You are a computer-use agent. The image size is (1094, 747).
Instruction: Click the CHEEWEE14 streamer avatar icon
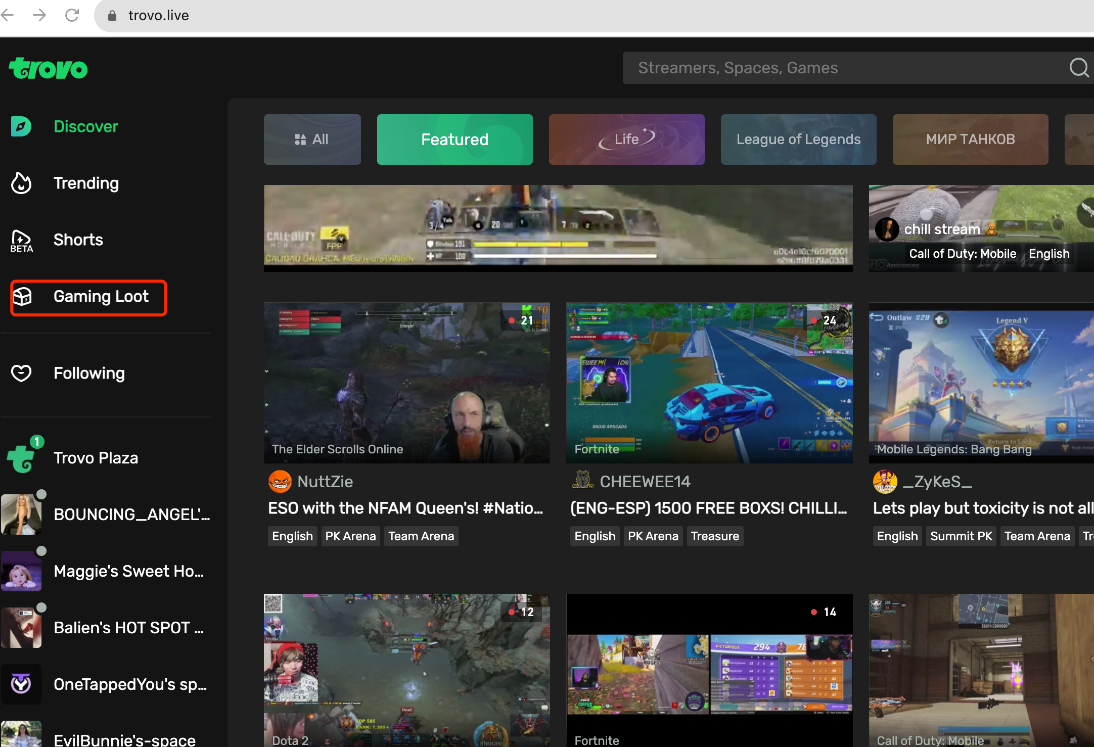point(582,481)
